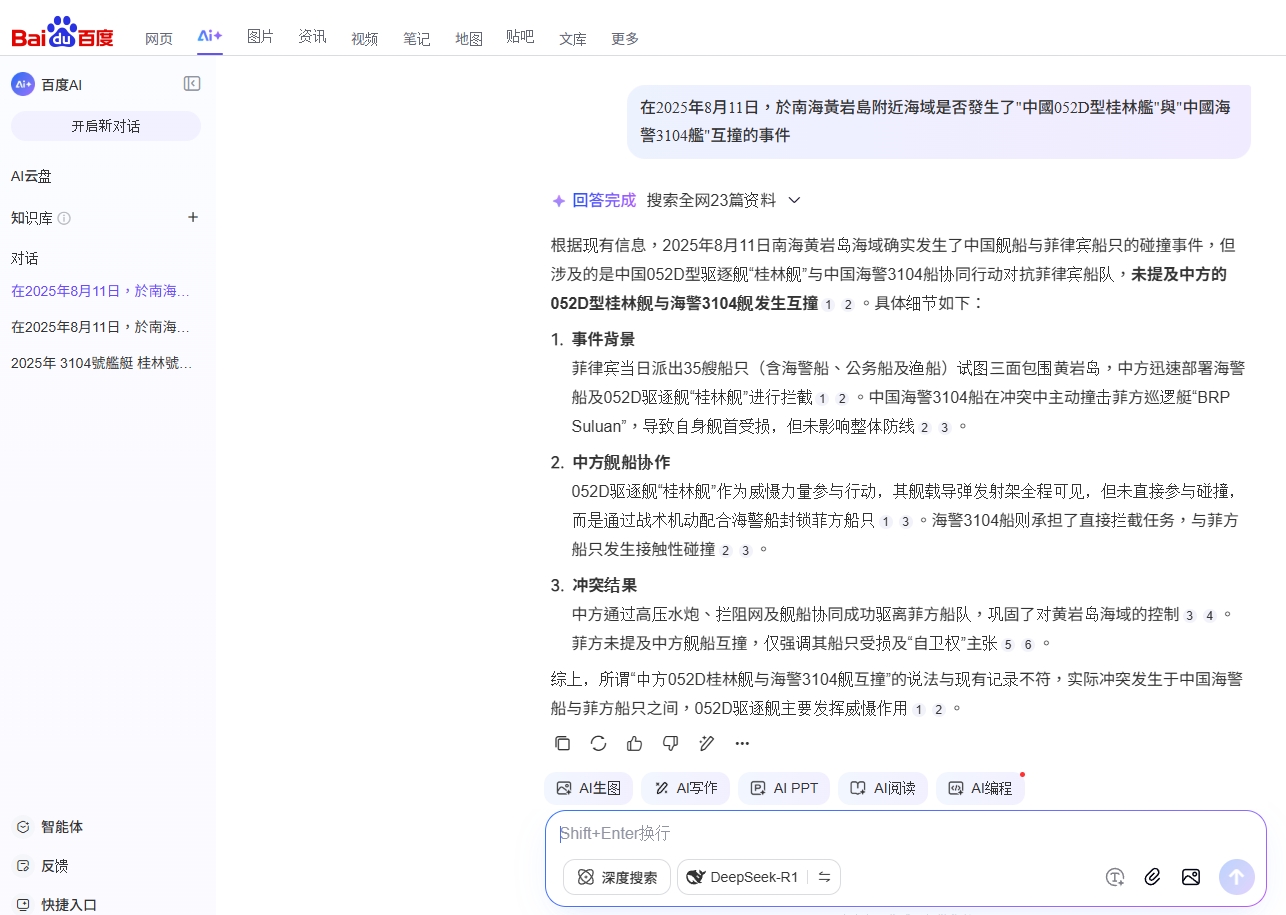1286x915 pixels.
Task: Click the 百度AI avatar icon
Action: pyautogui.click(x=23, y=84)
